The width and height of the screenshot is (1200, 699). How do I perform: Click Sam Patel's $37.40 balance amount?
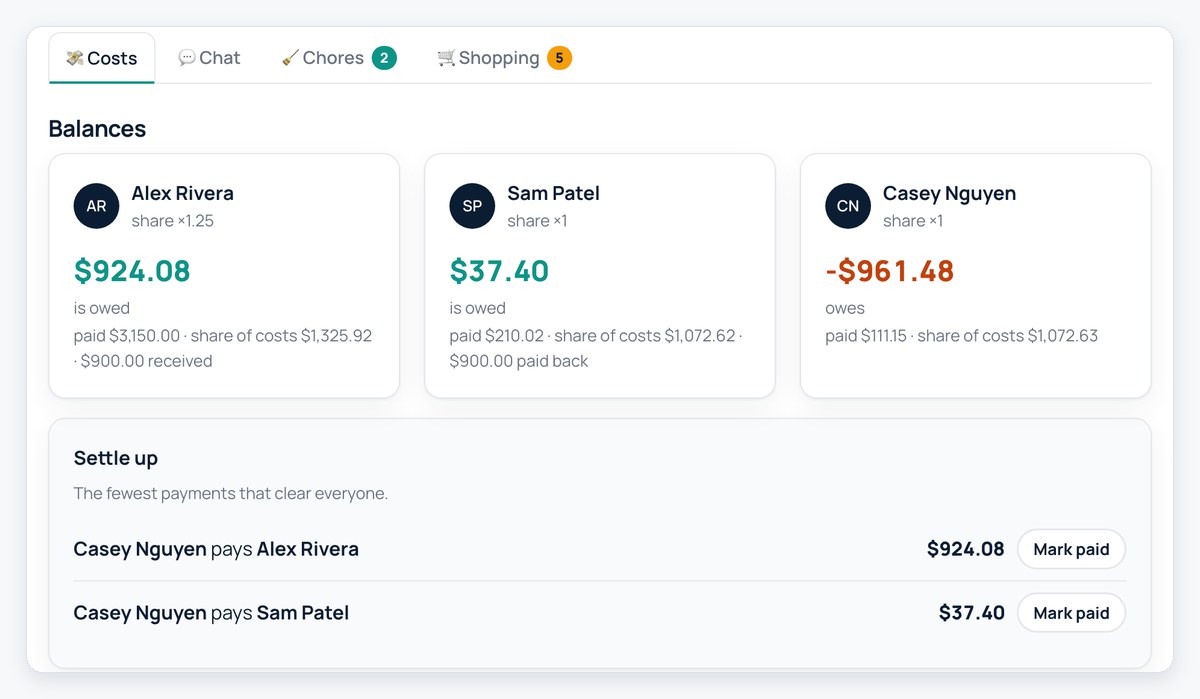pyautogui.click(x=499, y=271)
